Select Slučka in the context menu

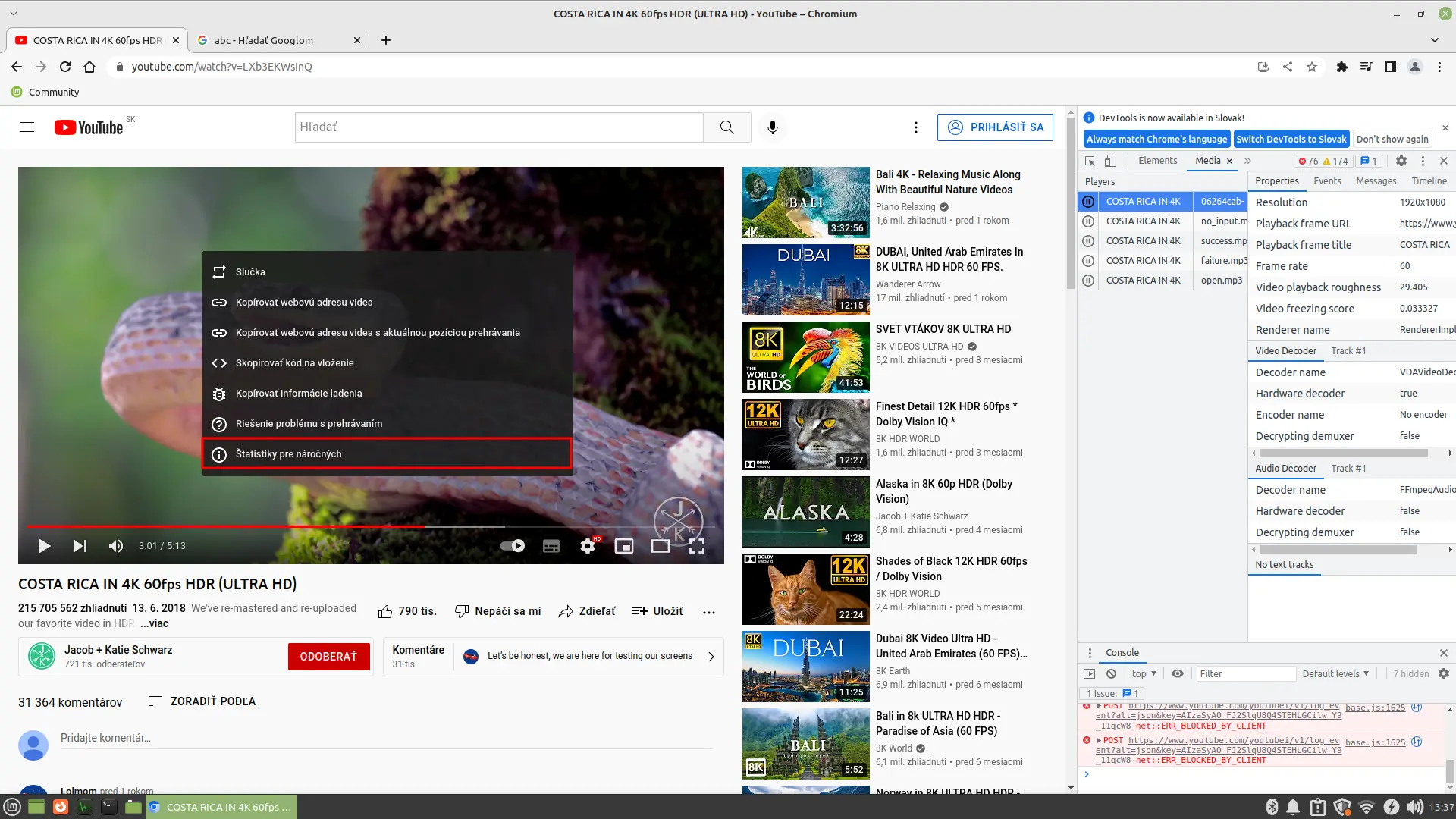coord(388,271)
